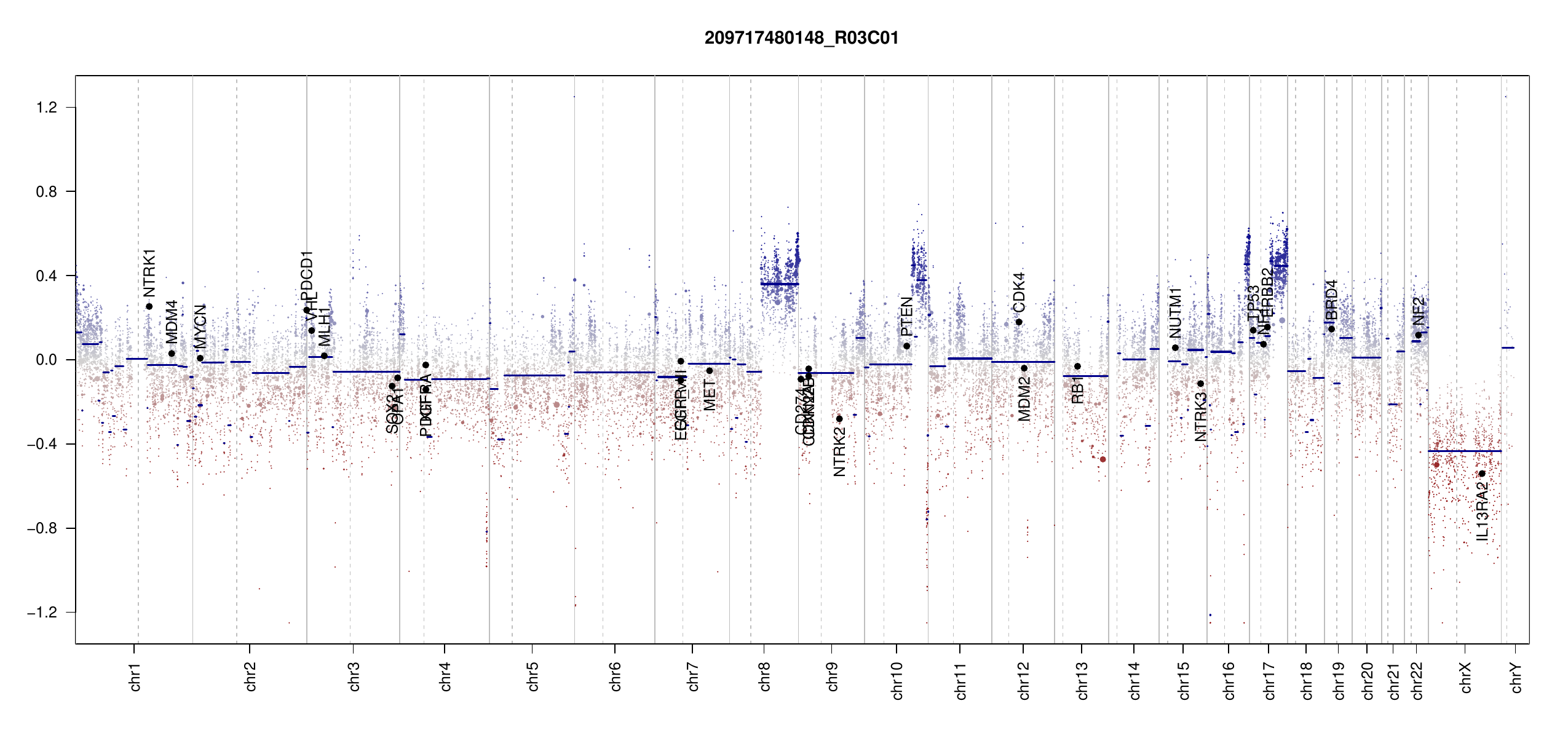Screen dimensions: 1568x738
Task: Click the RB1 gene label
Action: pyautogui.click(x=1077, y=391)
